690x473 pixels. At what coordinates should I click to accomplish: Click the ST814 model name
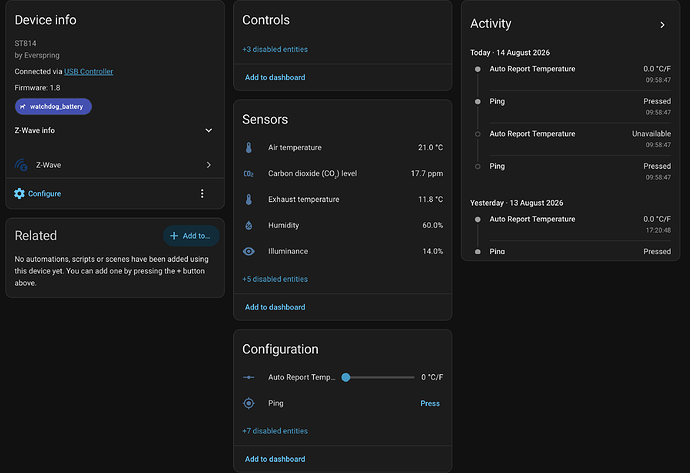point(26,43)
